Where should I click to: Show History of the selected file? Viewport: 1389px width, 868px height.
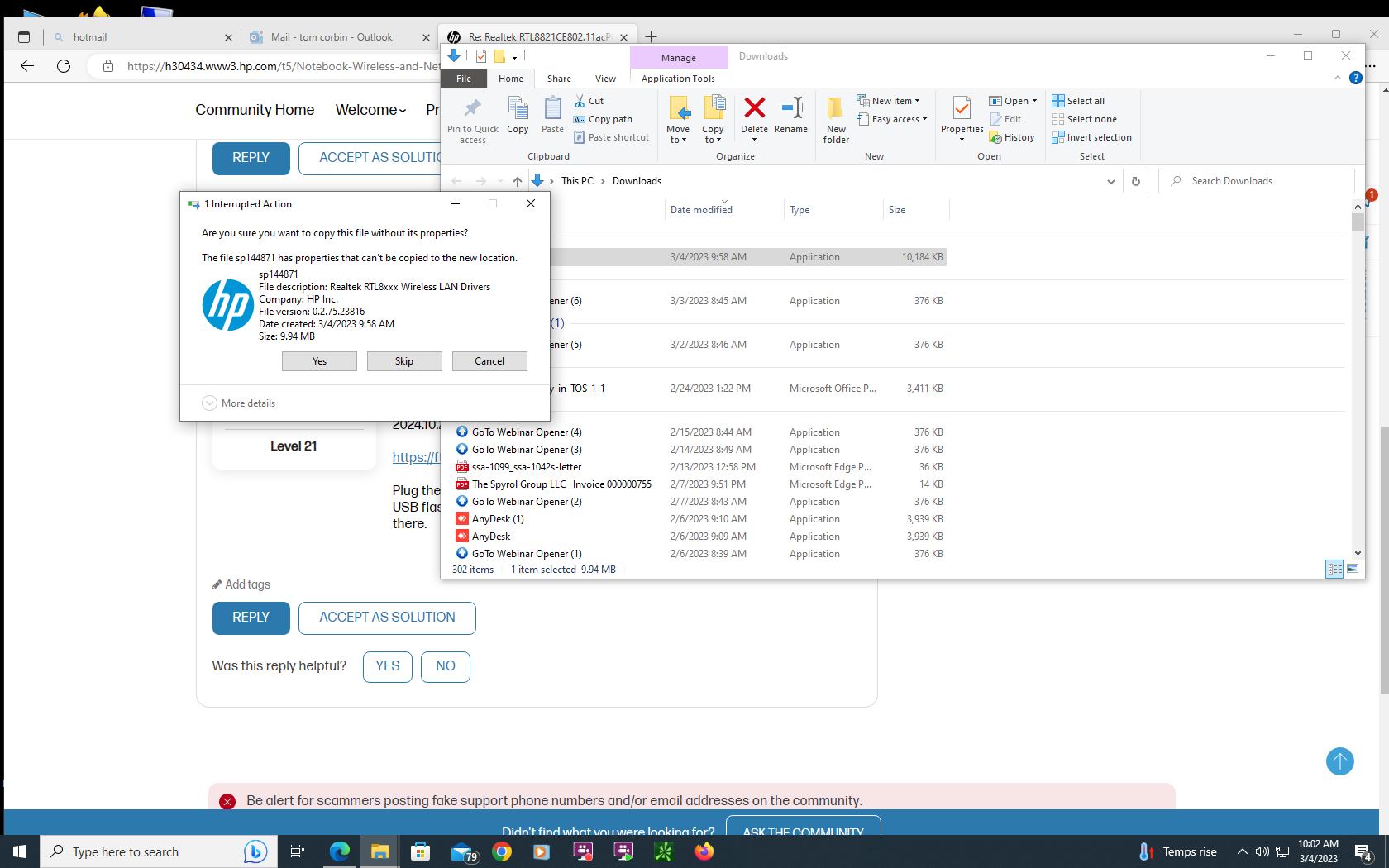point(1012,137)
